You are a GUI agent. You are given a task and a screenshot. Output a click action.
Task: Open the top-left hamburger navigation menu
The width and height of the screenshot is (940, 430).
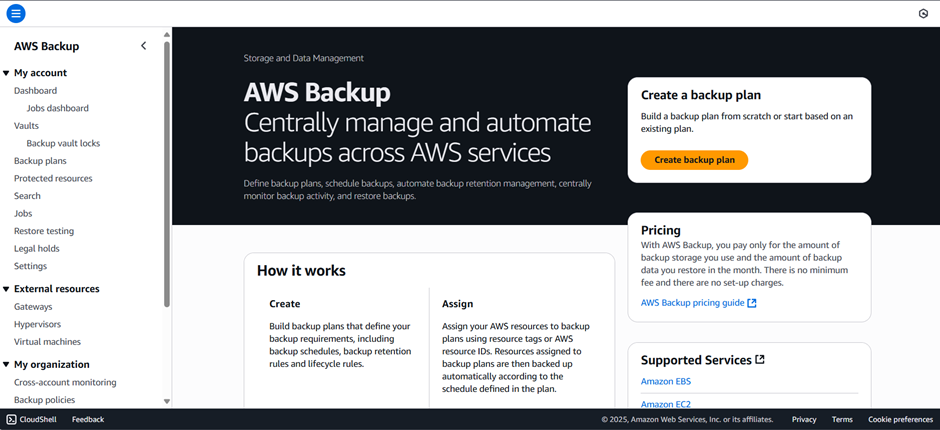[x=15, y=13]
